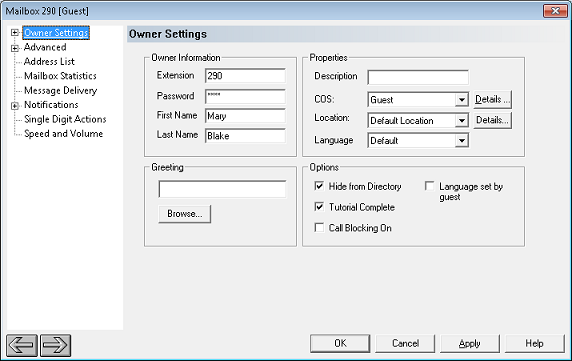
Task: Click the Browse button for greeting
Action: tap(185, 214)
